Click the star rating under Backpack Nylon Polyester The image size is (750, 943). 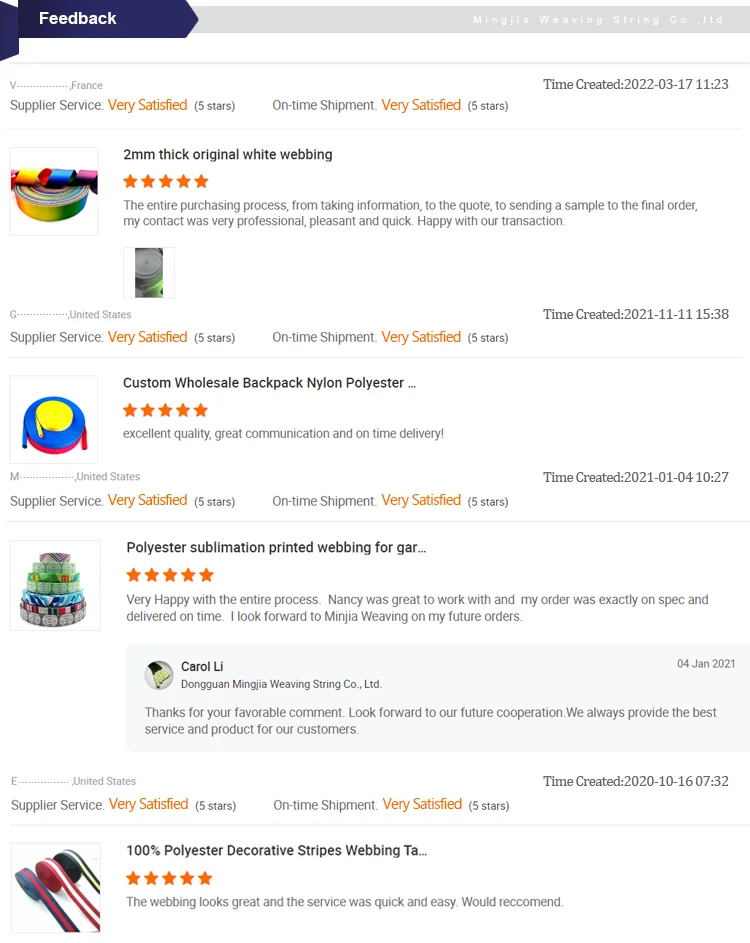[165, 410]
